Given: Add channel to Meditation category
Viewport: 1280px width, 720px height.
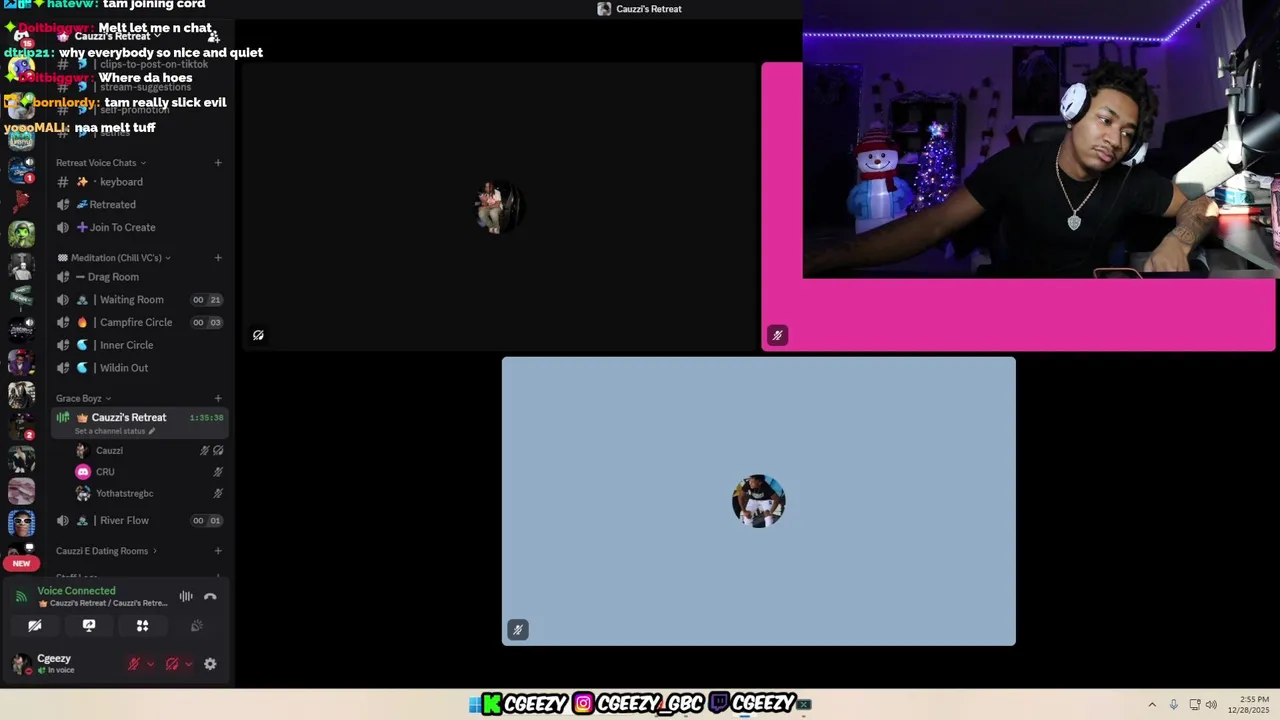Looking at the screenshot, I should point(218,258).
